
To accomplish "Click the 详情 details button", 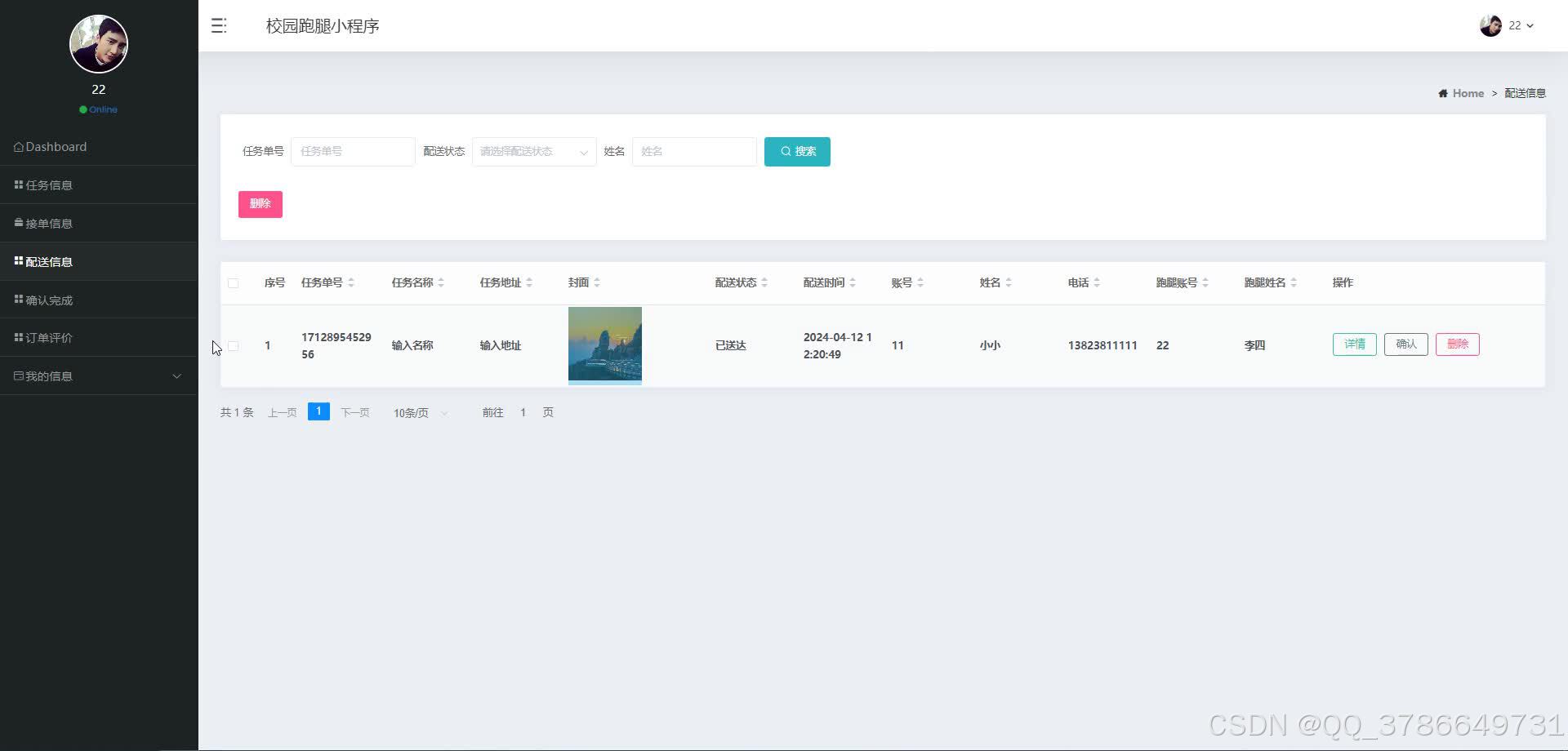I will (1355, 344).
